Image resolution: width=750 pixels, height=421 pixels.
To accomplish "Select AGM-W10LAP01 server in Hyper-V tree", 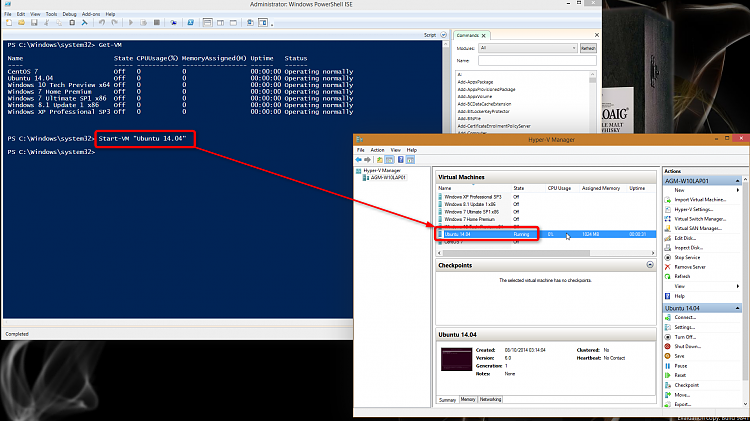I will click(x=388, y=177).
